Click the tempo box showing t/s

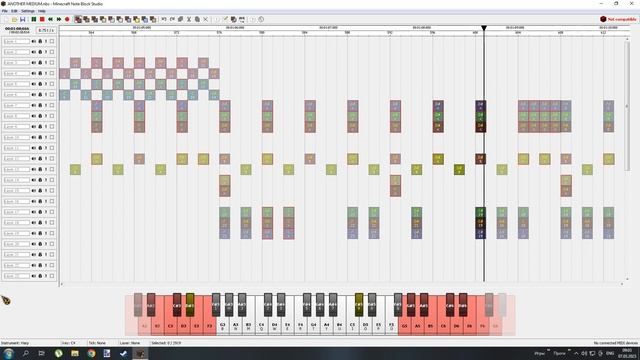pyautogui.click(x=46, y=30)
